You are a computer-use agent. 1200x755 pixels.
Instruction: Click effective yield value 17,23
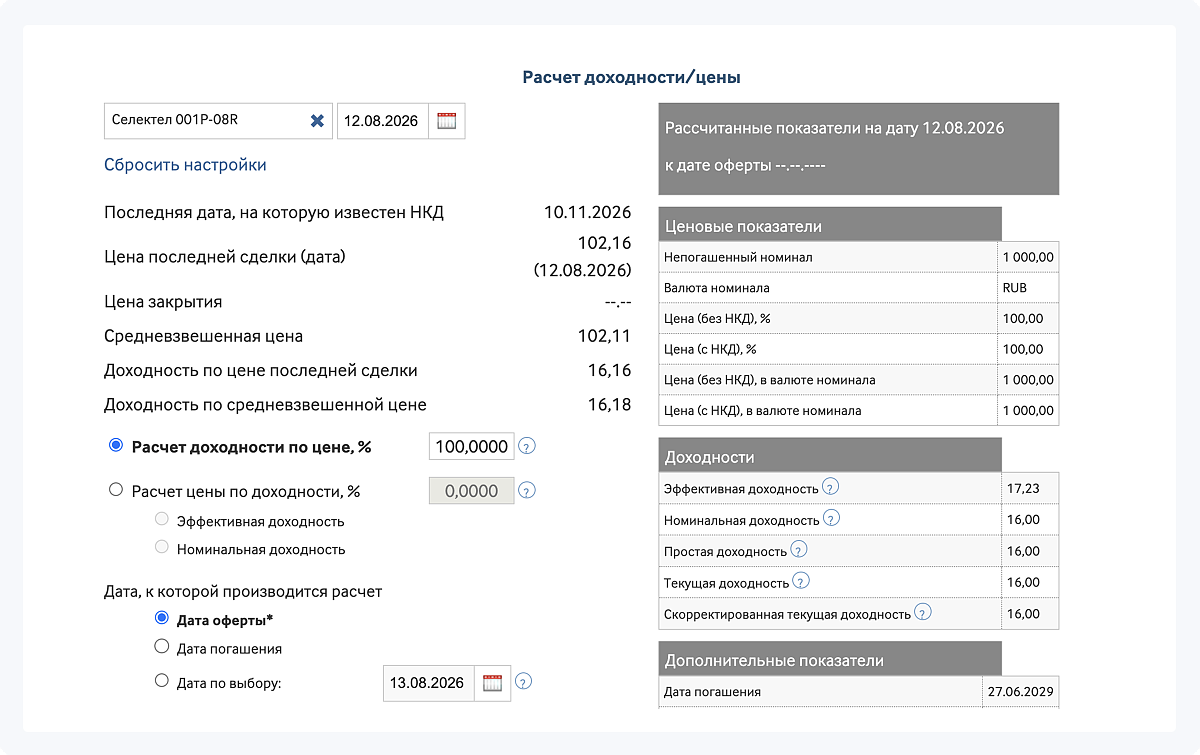click(x=1023, y=489)
